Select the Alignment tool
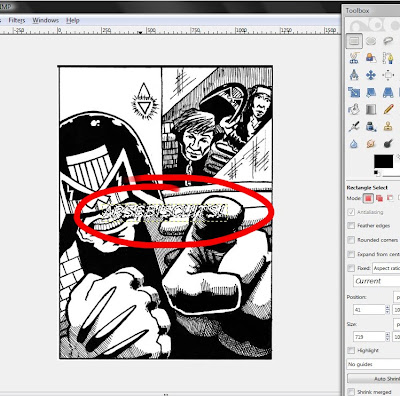This screenshot has height=396, width=400. [x=388, y=75]
